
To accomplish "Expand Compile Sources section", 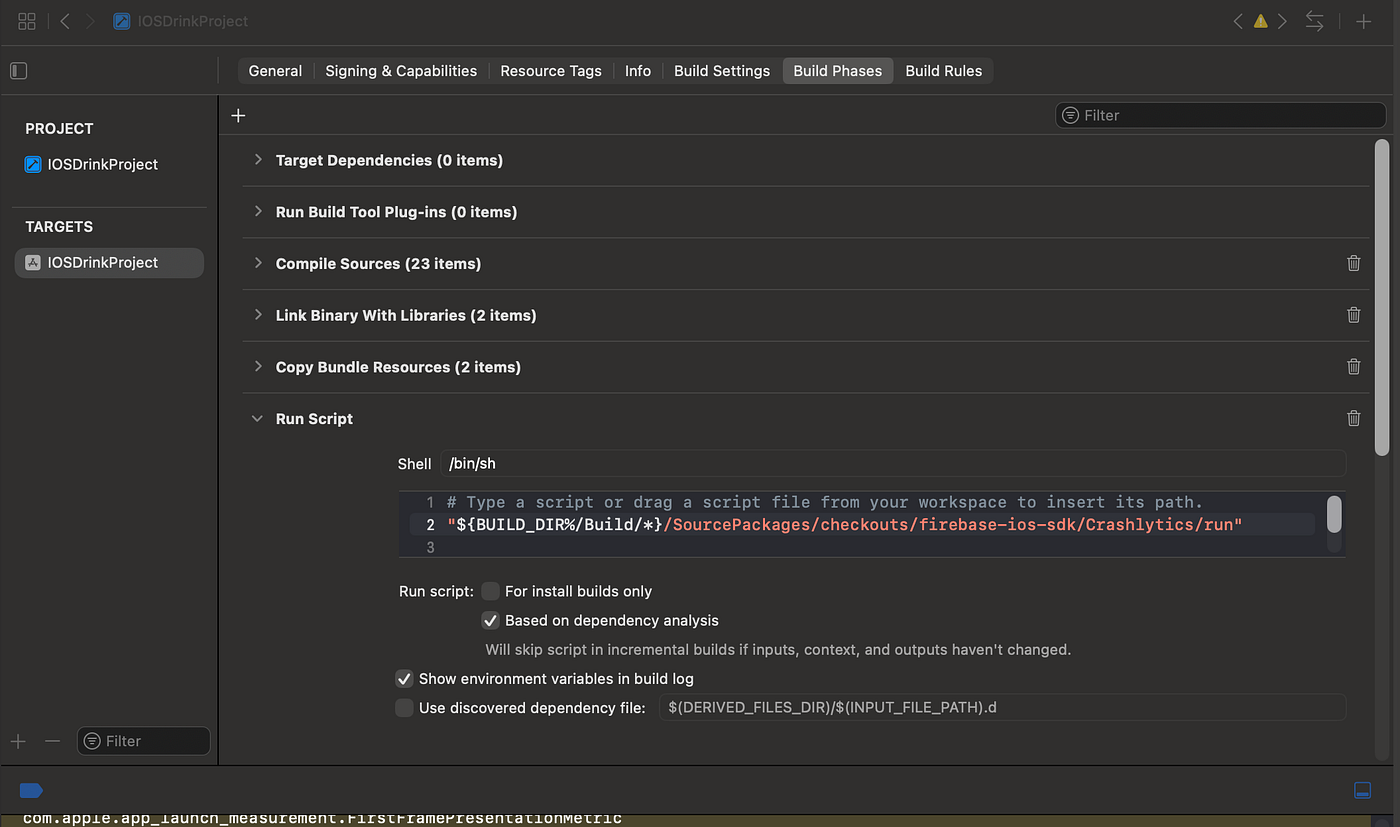I will pos(258,263).
